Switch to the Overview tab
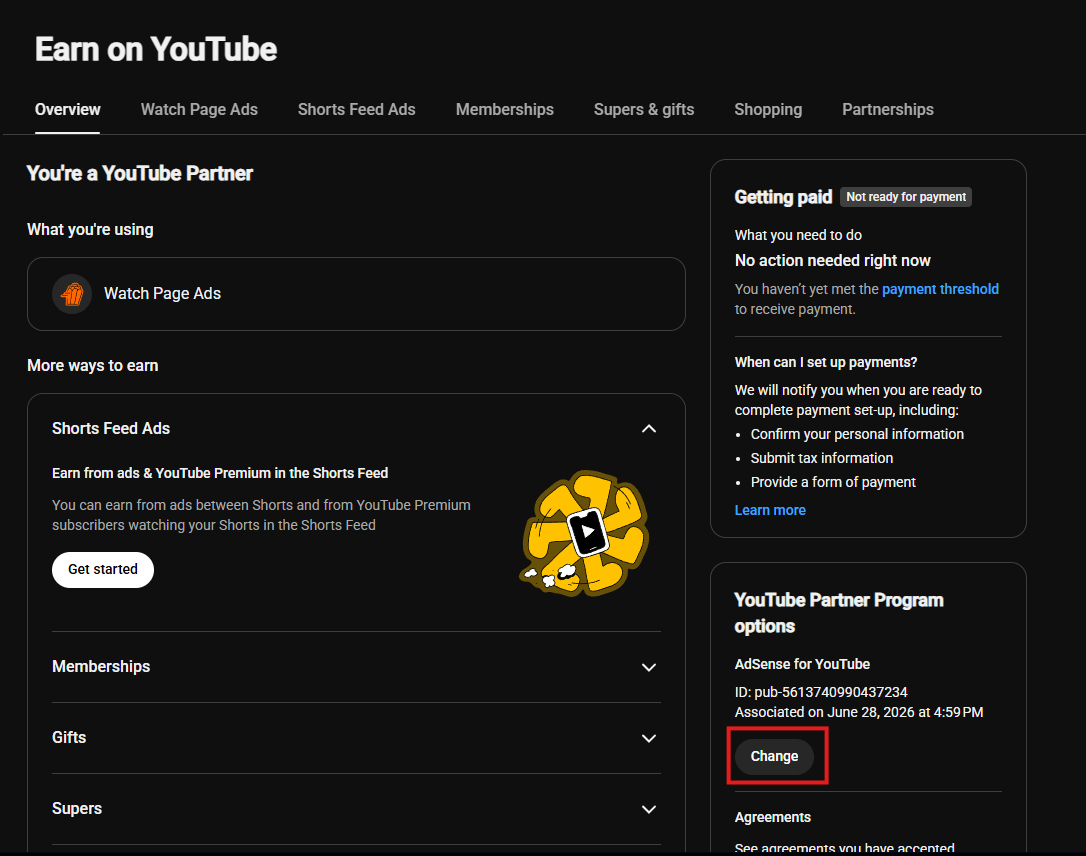The width and height of the screenshot is (1086, 856). (67, 109)
